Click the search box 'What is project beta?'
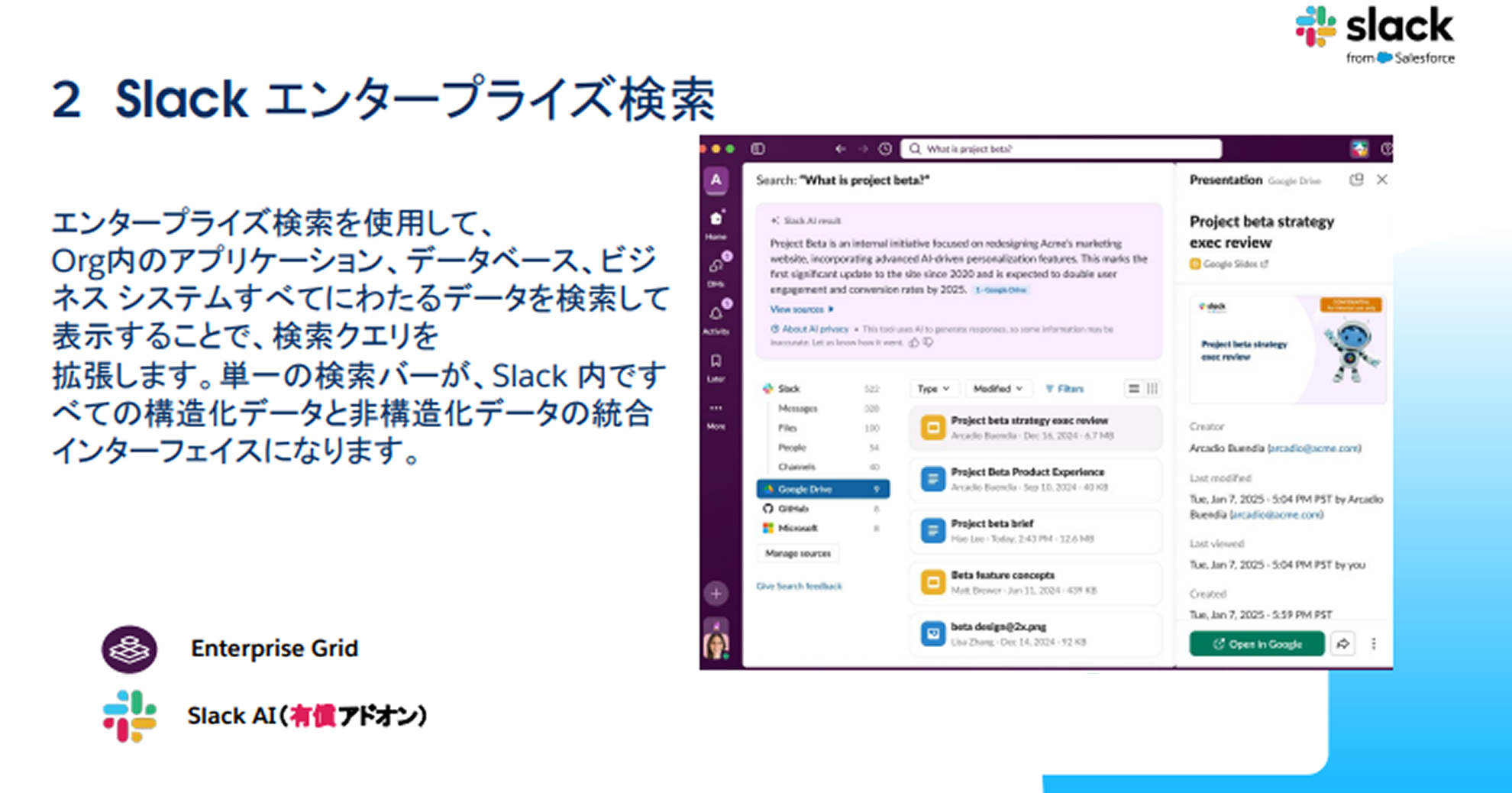This screenshot has width=1512, height=793. [1061, 148]
